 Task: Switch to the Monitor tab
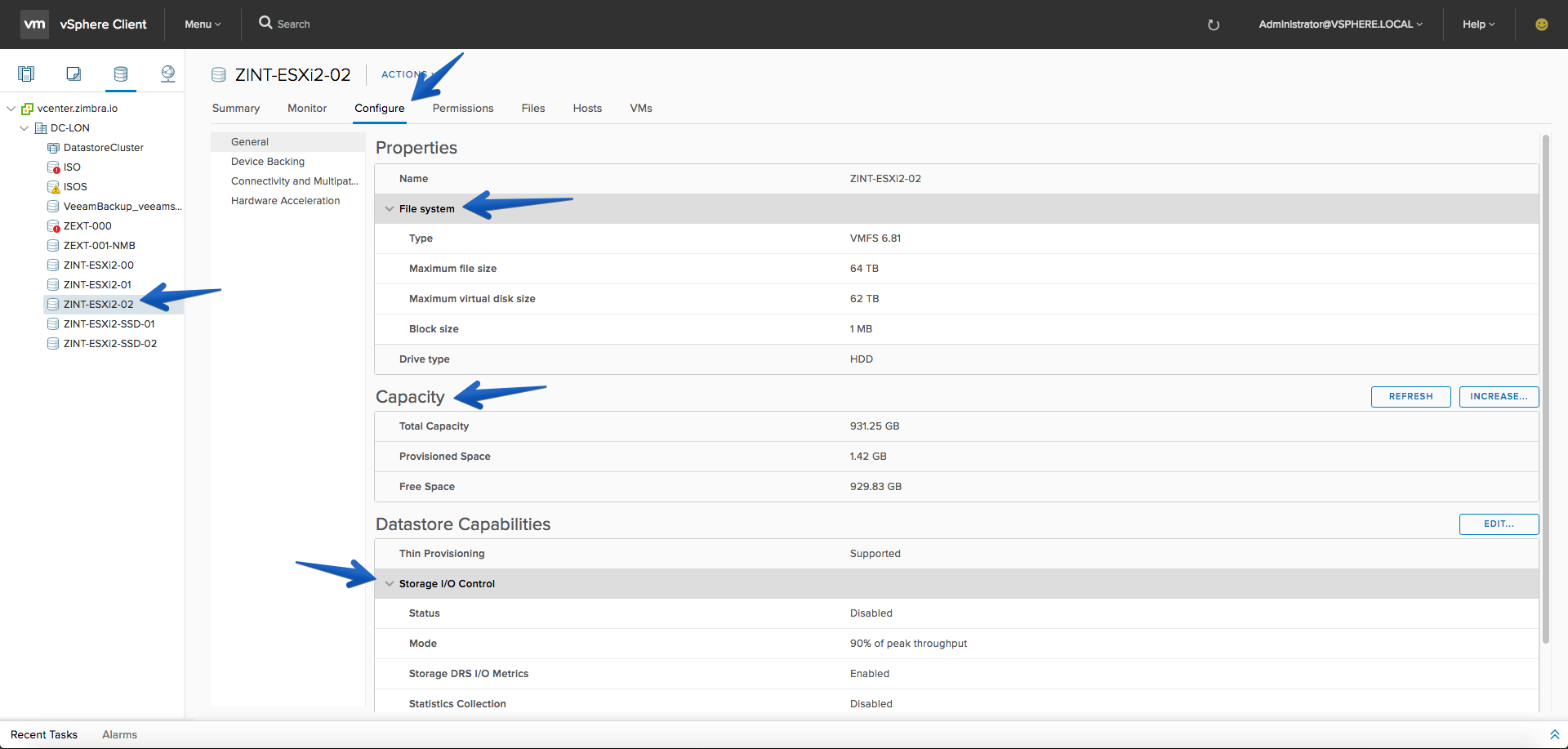coord(307,109)
